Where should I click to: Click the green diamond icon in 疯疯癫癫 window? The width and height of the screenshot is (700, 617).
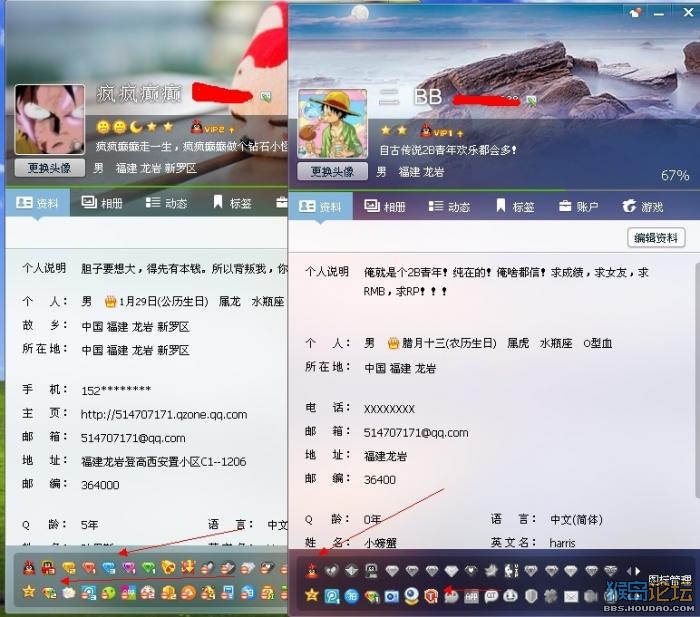(x=149, y=568)
